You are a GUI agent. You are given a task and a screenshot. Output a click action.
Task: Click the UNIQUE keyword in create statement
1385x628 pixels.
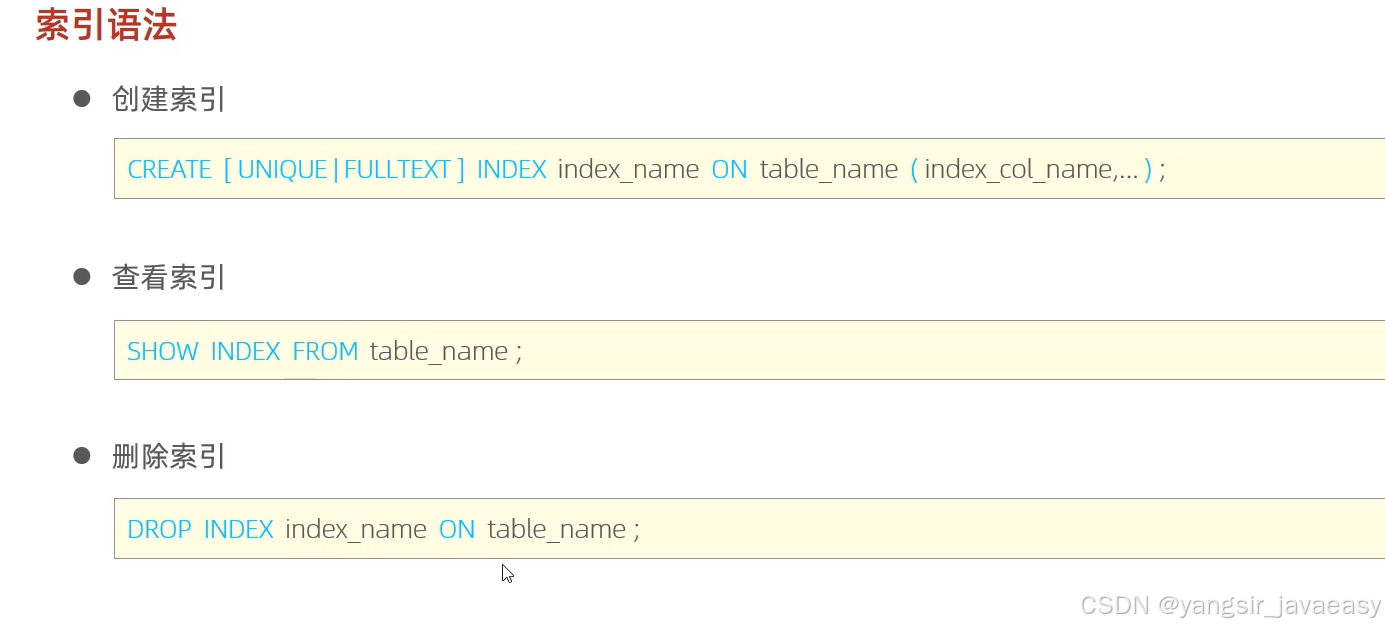coord(282,169)
